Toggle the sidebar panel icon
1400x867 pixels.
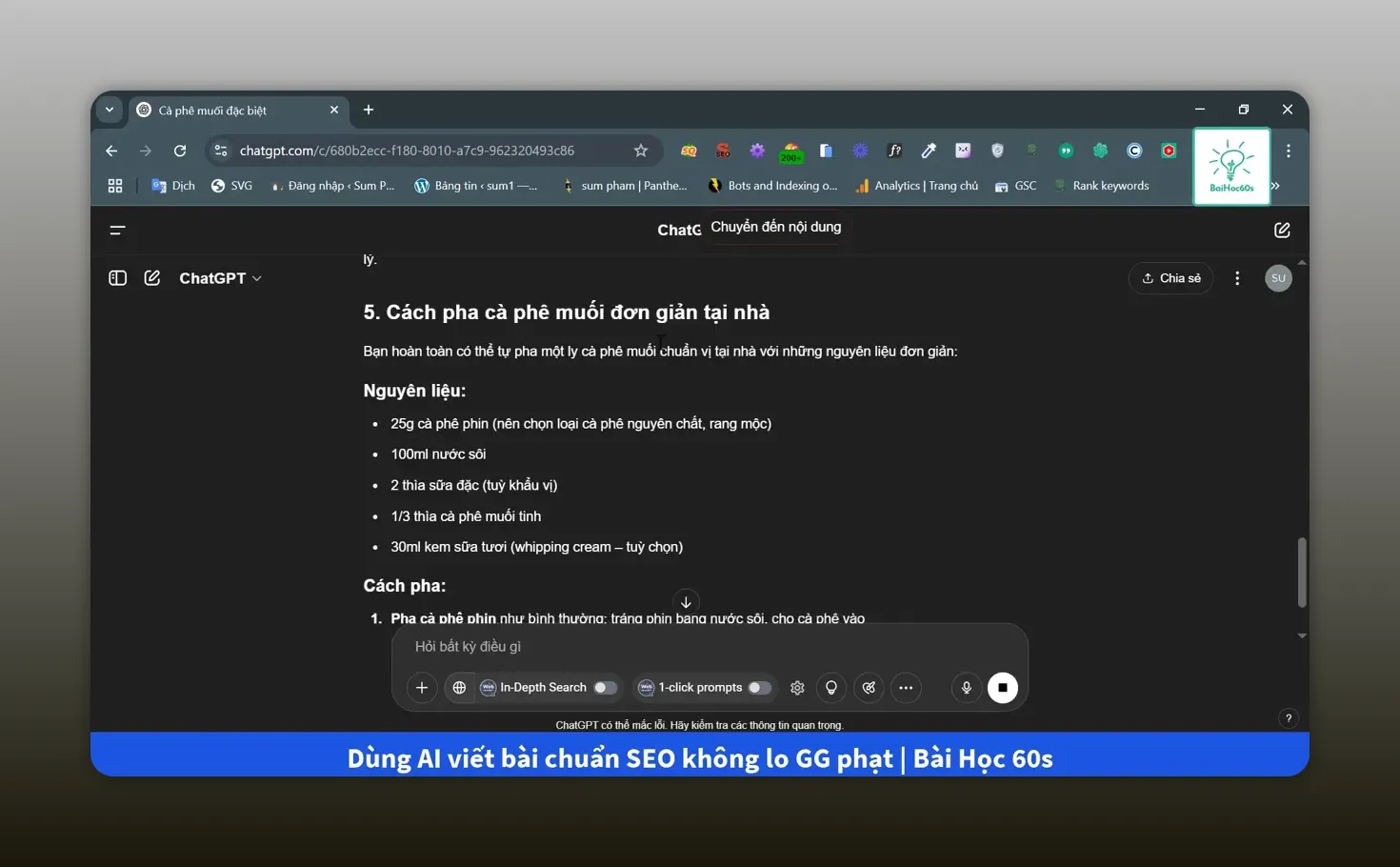118,278
